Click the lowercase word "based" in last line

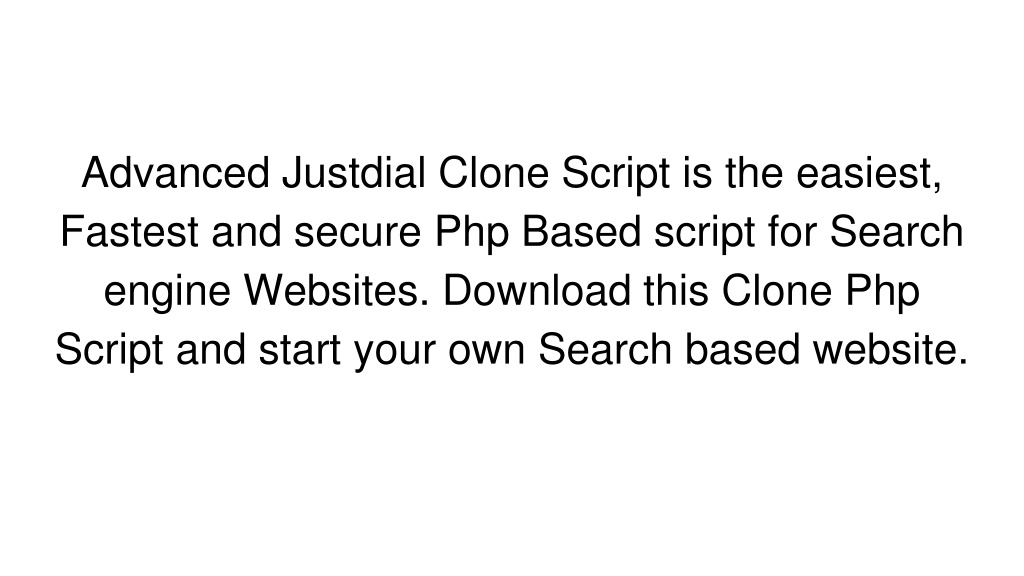pyautogui.click(x=742, y=349)
